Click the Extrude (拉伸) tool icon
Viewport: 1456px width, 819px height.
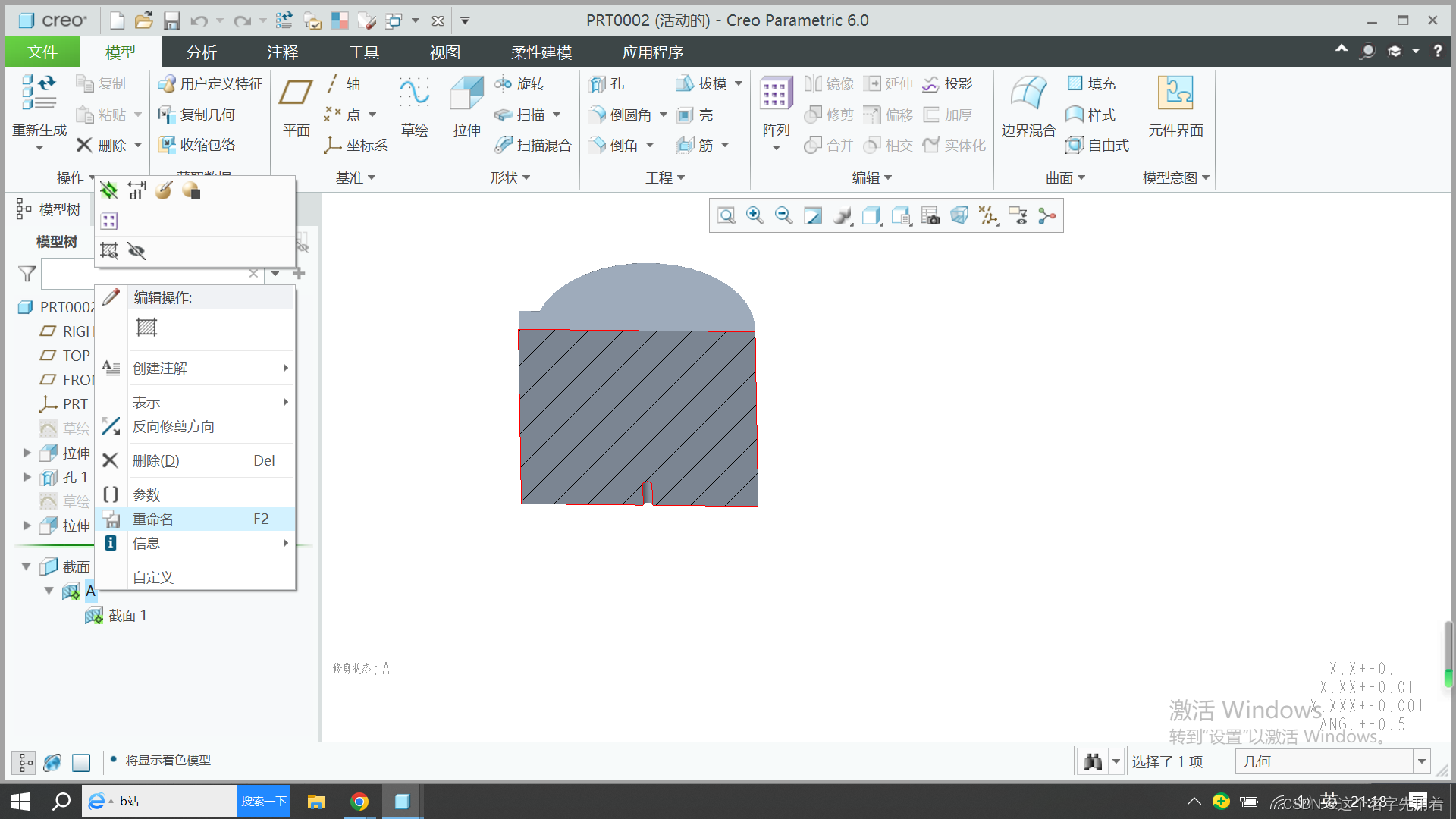point(466,94)
